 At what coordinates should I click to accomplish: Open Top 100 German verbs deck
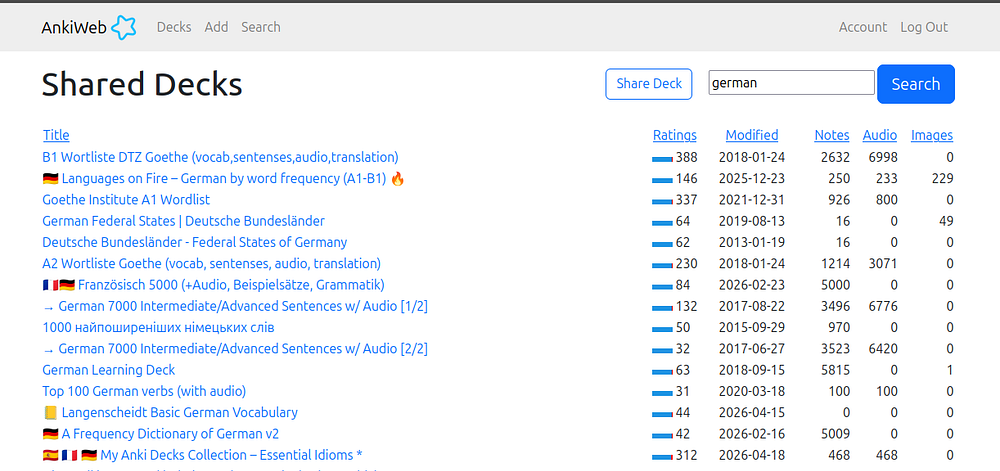coord(144,391)
